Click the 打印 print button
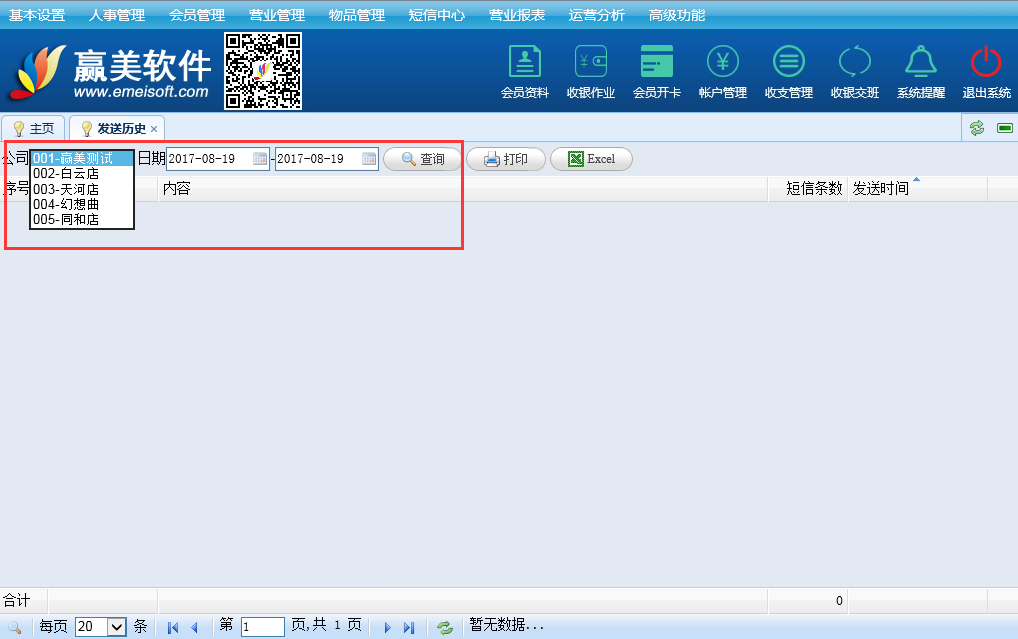 click(x=506, y=159)
